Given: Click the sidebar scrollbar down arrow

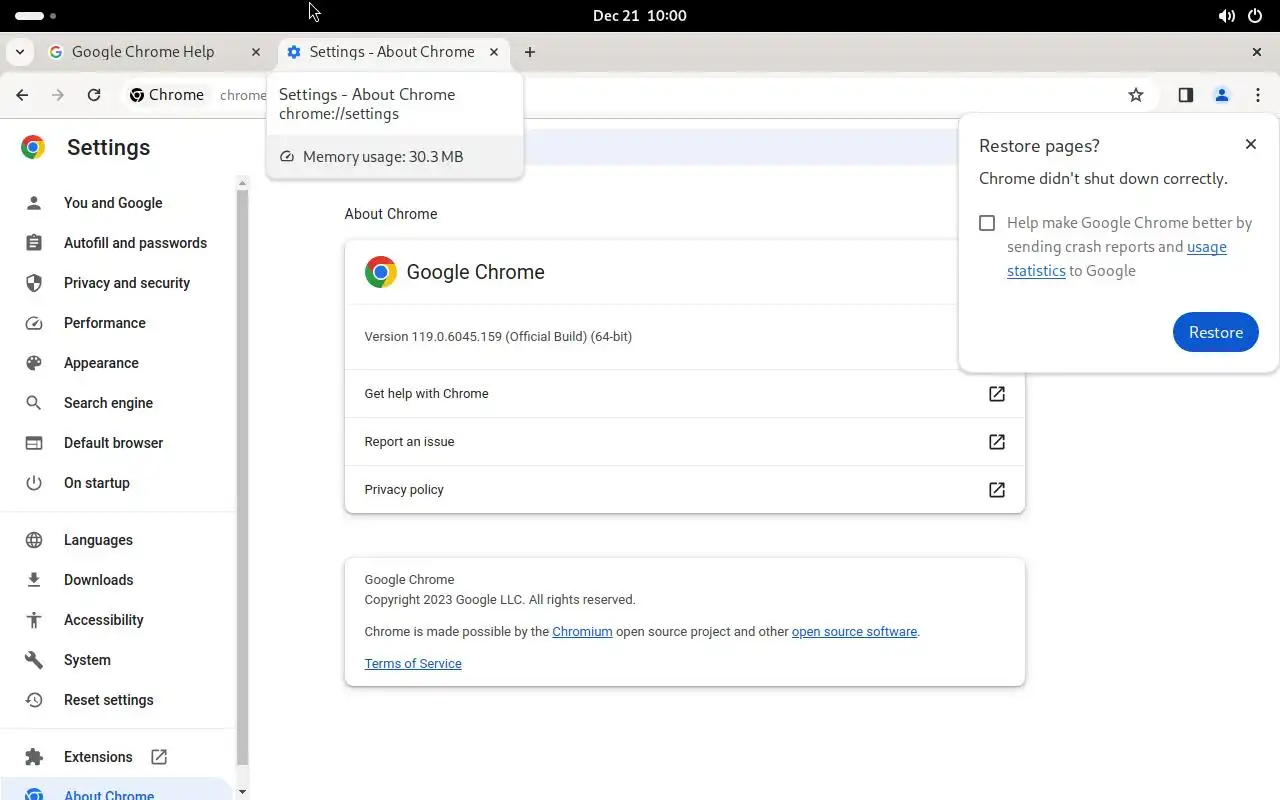Looking at the screenshot, I should (x=242, y=792).
